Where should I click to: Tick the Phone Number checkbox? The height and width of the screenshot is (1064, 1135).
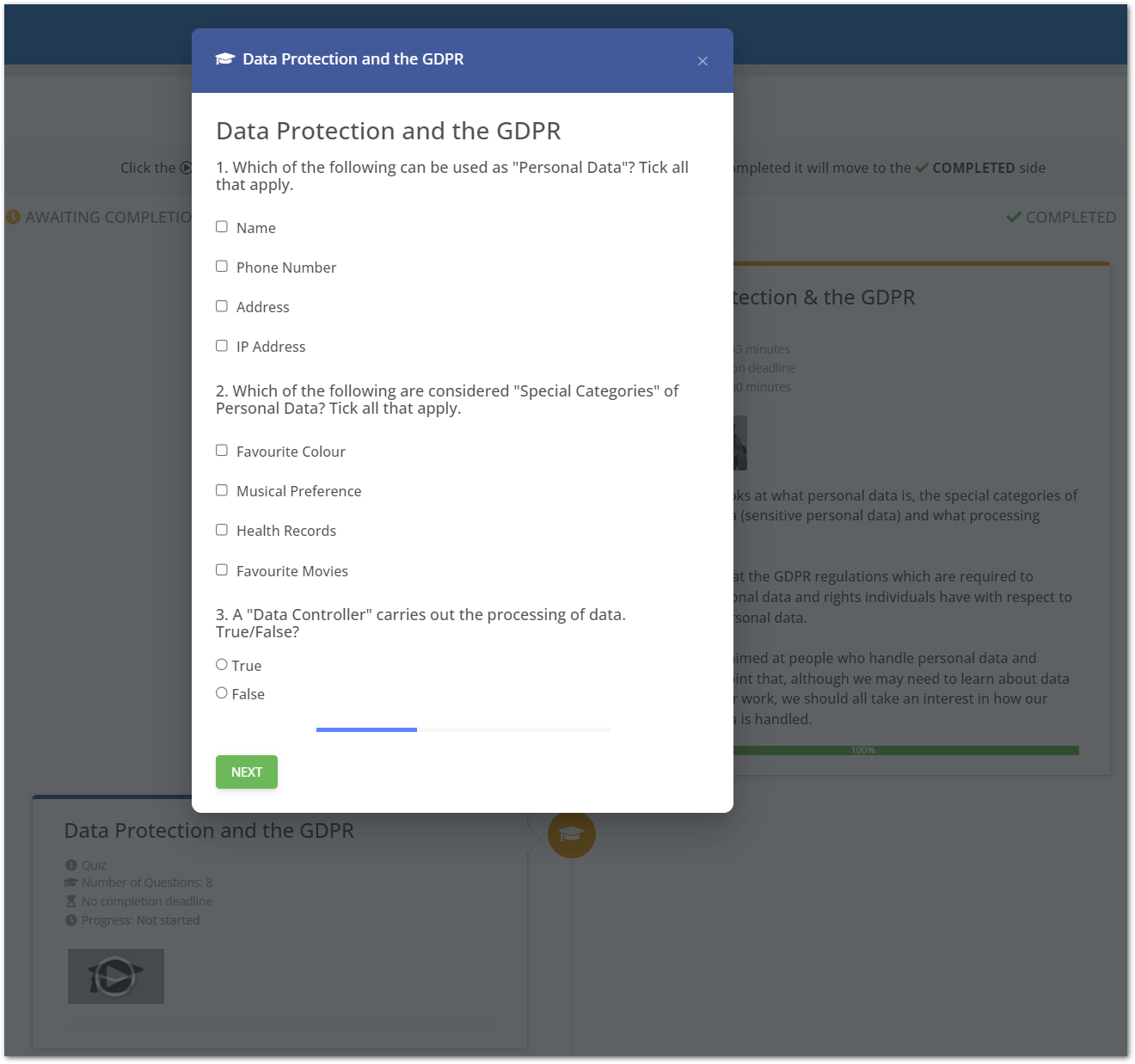tap(222, 267)
